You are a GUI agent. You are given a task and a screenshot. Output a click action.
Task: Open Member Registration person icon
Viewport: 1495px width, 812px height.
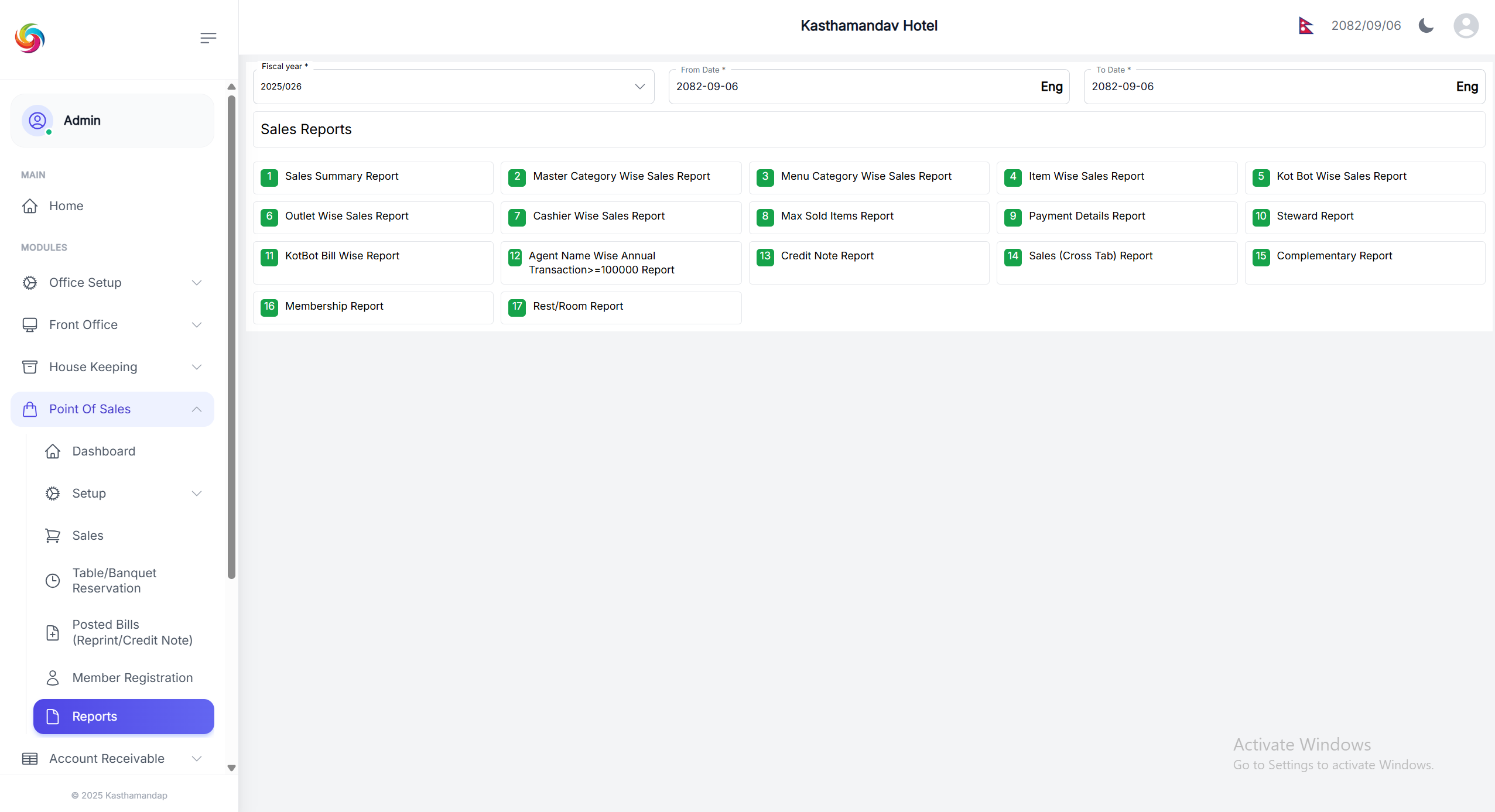pyautogui.click(x=53, y=678)
